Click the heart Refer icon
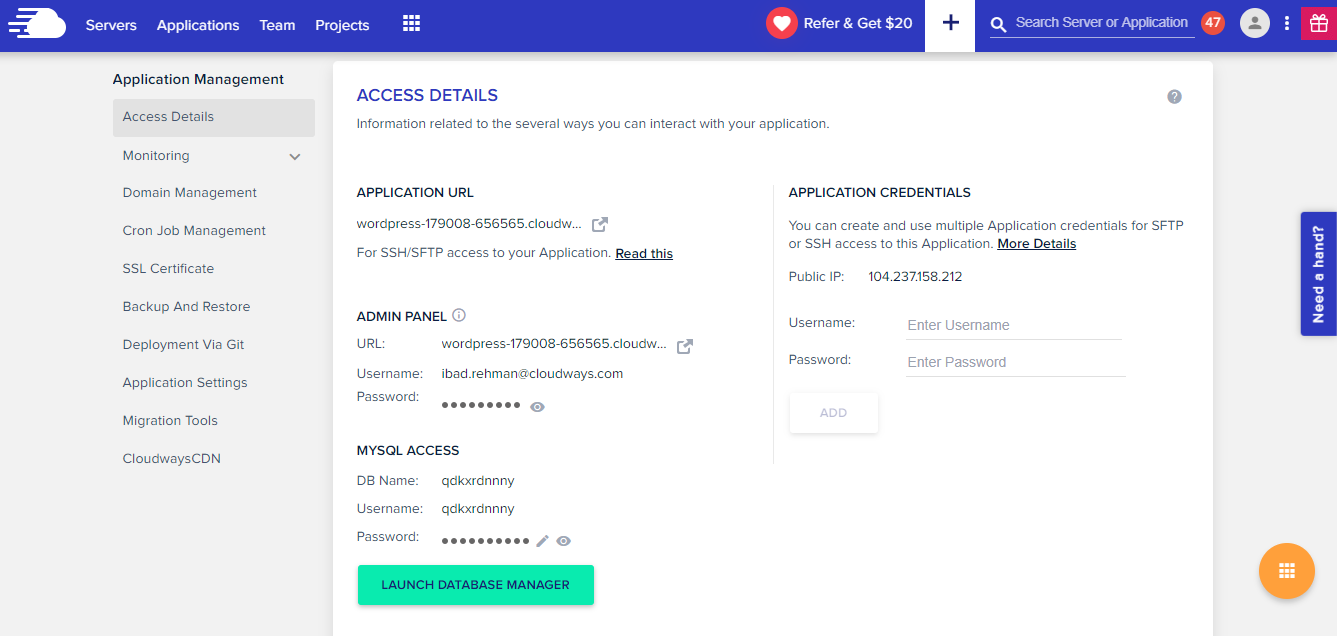Image resolution: width=1337 pixels, height=636 pixels. point(781,23)
